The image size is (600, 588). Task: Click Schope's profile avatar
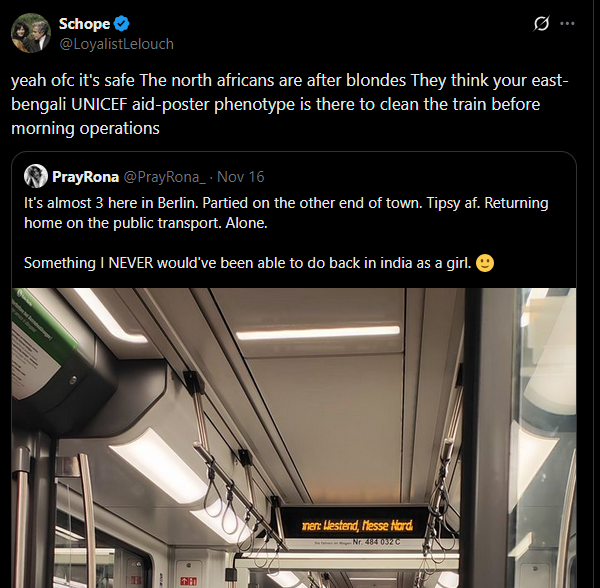[x=31, y=33]
